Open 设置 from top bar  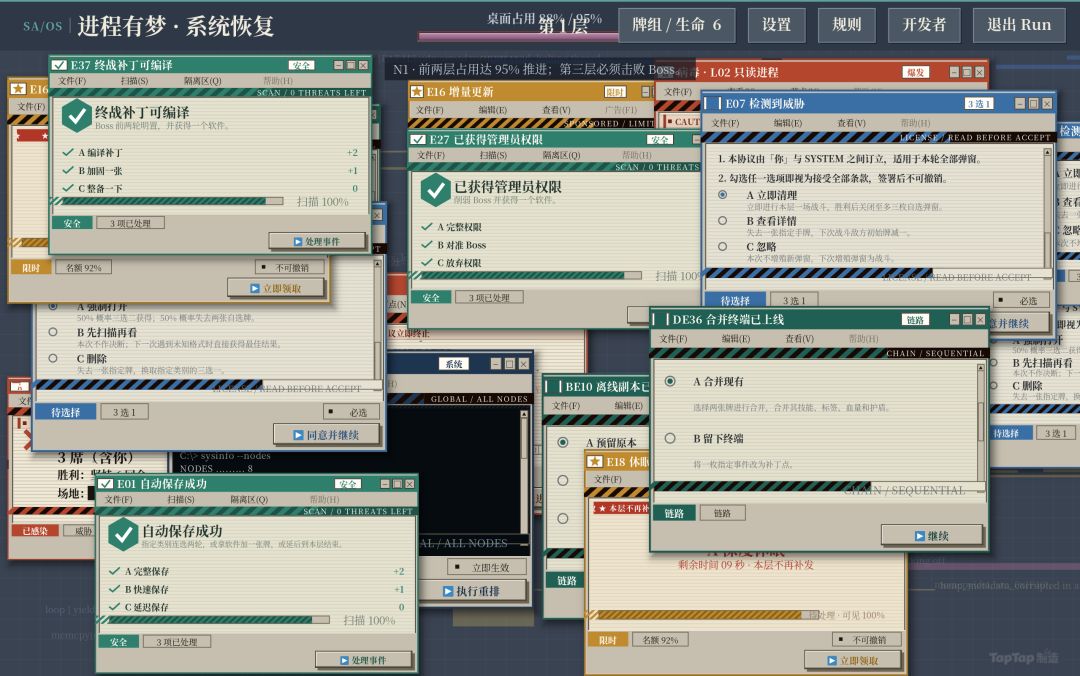click(x=776, y=25)
